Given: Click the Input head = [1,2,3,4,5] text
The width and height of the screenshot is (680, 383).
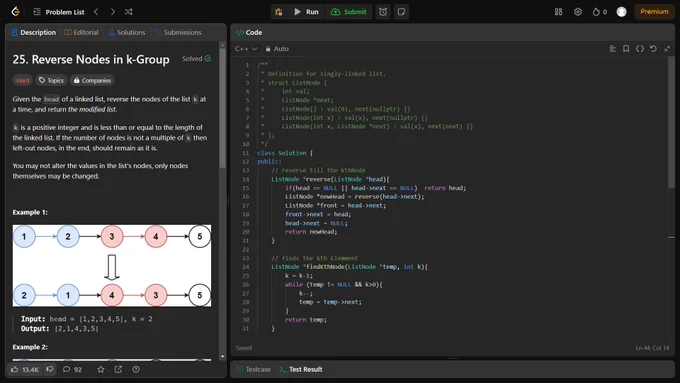Looking at the screenshot, I should coord(87,319).
